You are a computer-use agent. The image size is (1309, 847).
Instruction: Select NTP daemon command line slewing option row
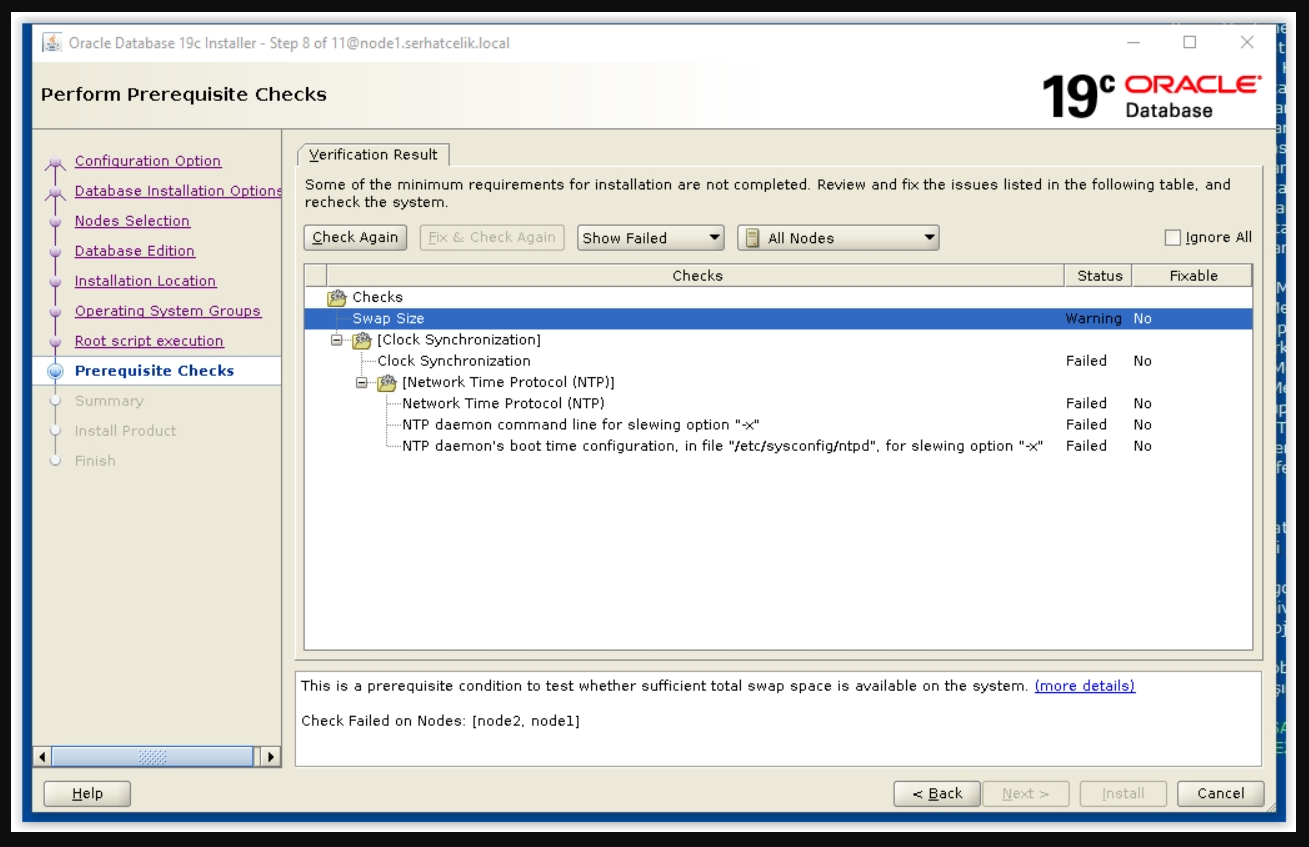tap(778, 425)
